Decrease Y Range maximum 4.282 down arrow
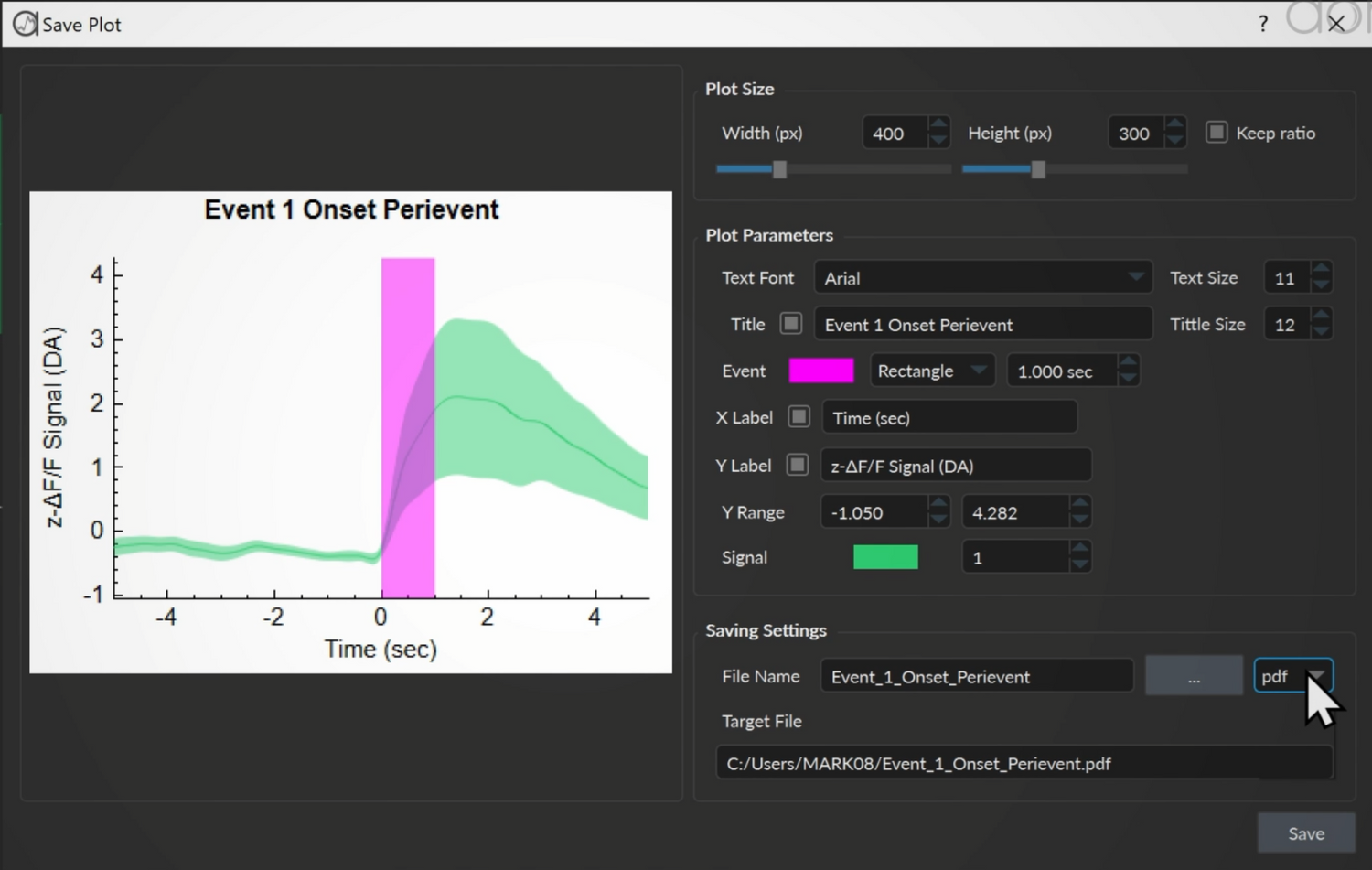The image size is (1372, 870). (x=1080, y=521)
